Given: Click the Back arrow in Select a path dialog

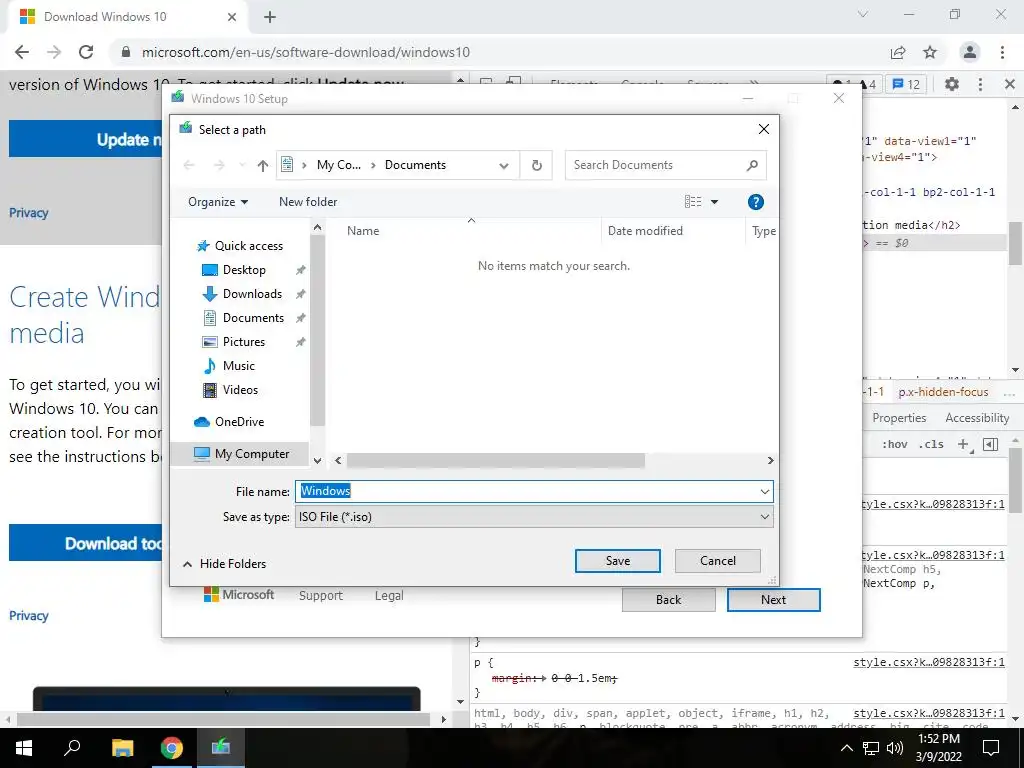Looking at the screenshot, I should pyautogui.click(x=189, y=165).
